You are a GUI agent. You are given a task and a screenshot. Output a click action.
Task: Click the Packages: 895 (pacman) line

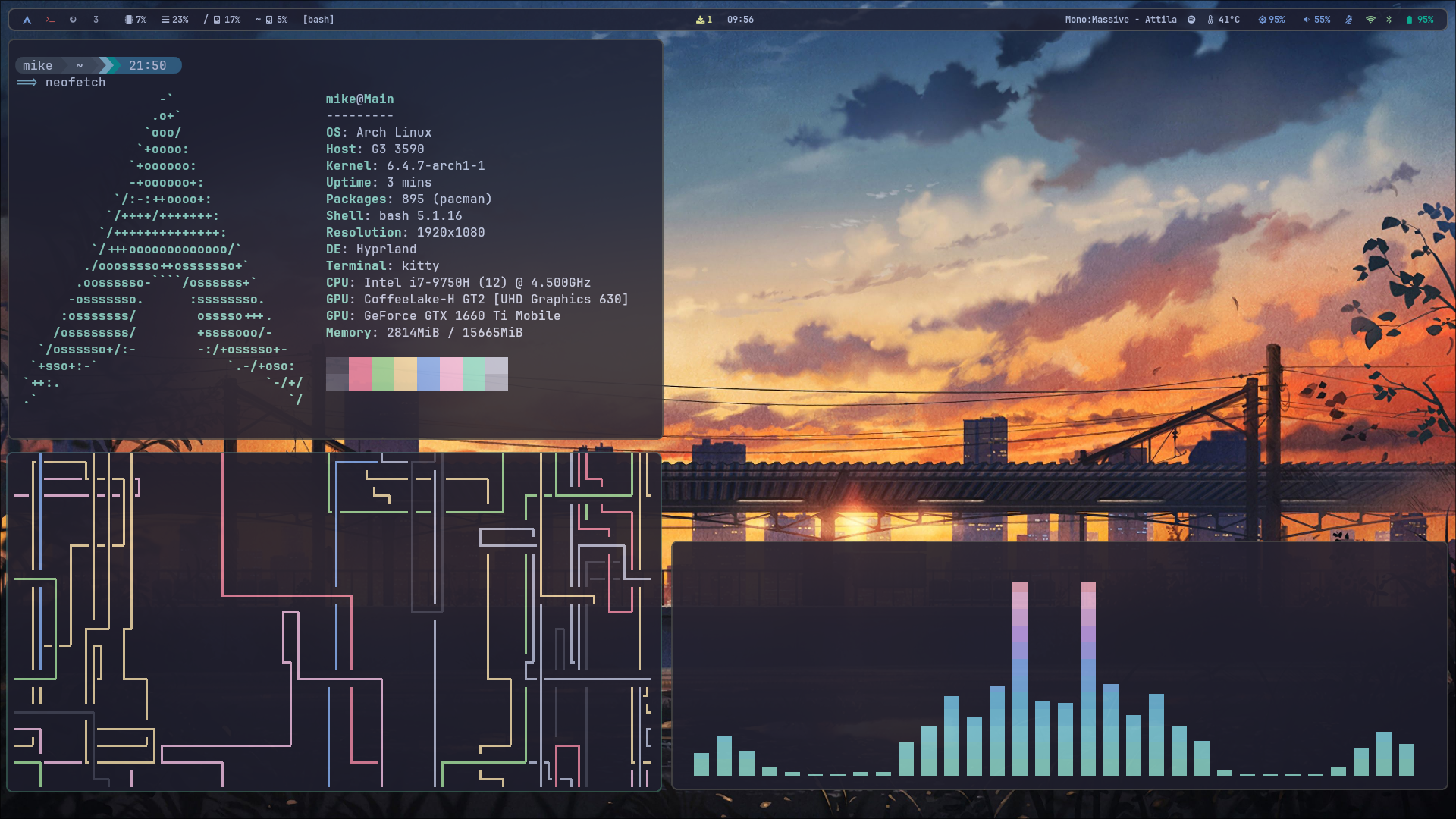409,199
